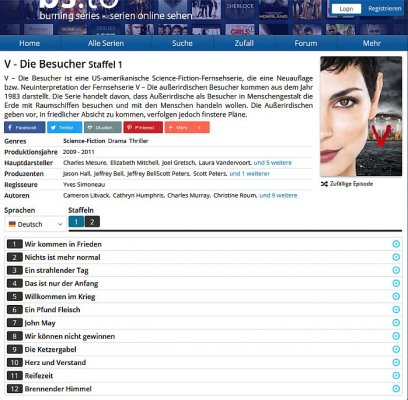This screenshot has width=408, height=400.
Task: Open episode title Wir kommen in Frieden
Action: (x=63, y=244)
